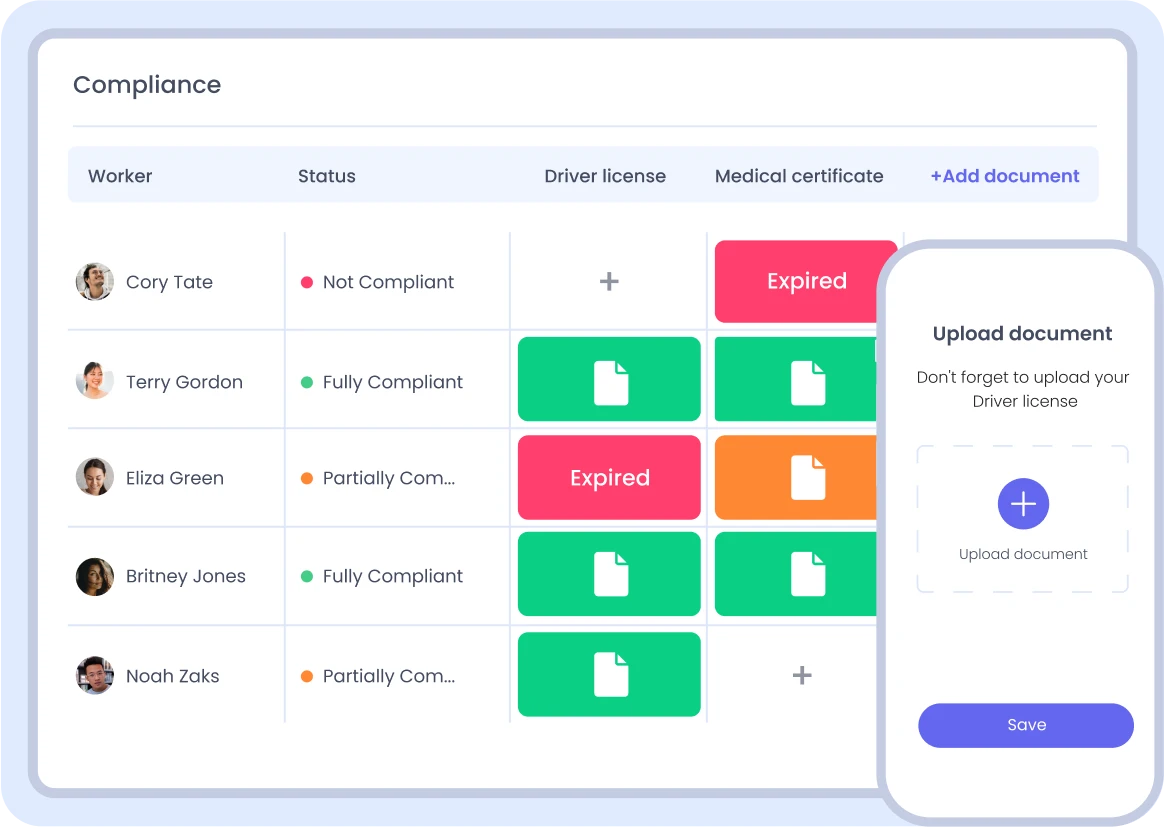Select the Medical certificate column header

click(x=798, y=176)
